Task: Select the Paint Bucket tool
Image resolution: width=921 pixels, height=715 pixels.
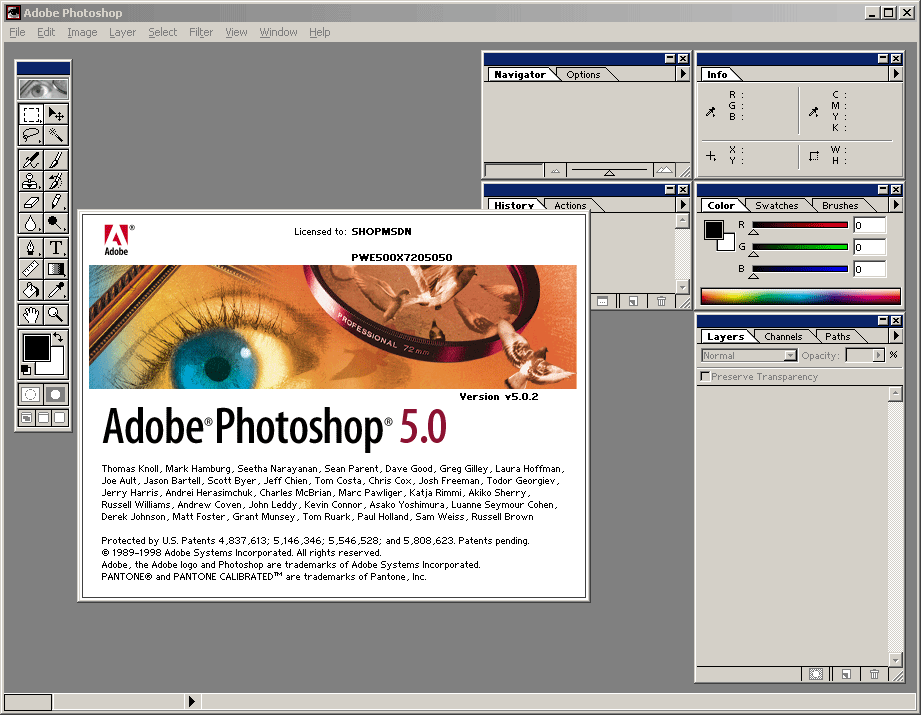Action: pos(31,290)
